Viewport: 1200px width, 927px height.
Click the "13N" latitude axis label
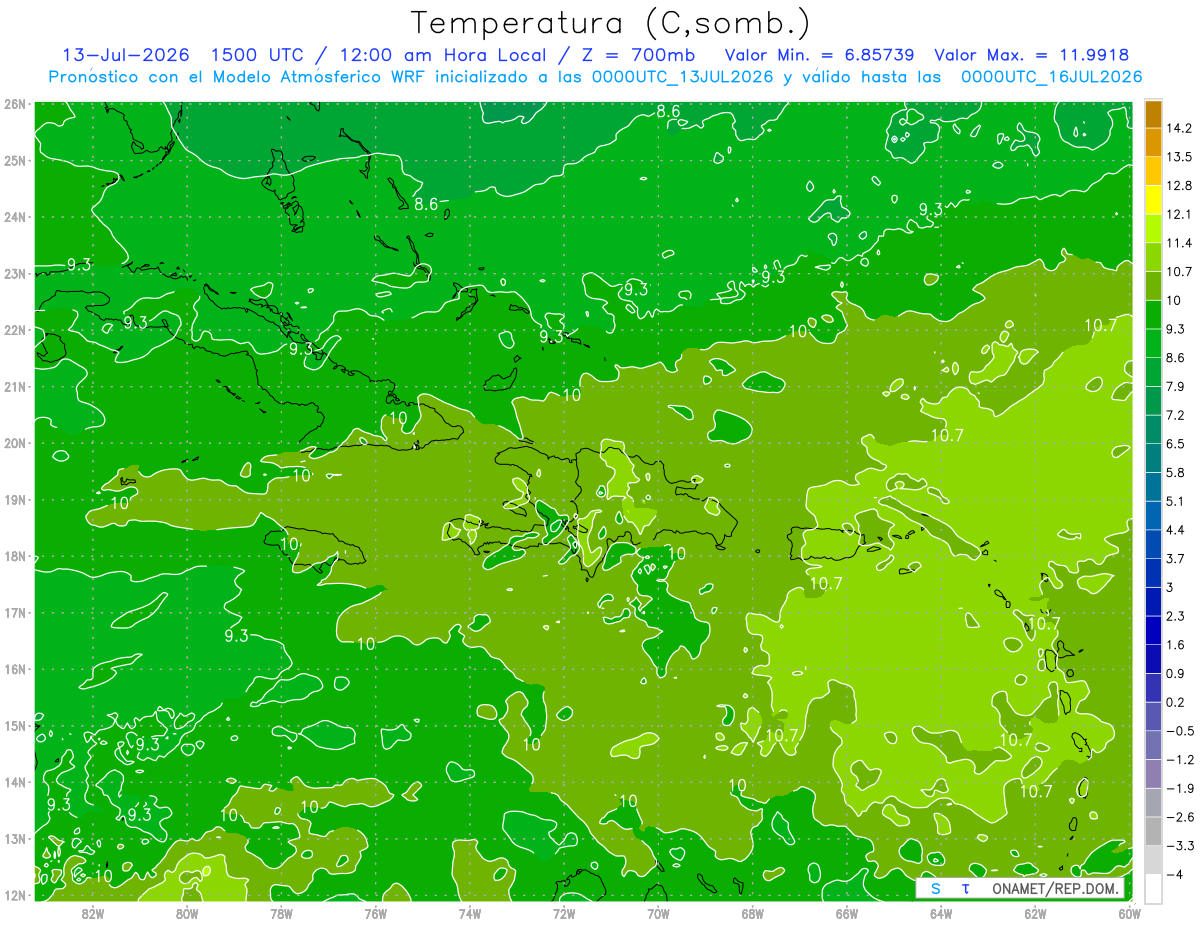click(x=15, y=839)
